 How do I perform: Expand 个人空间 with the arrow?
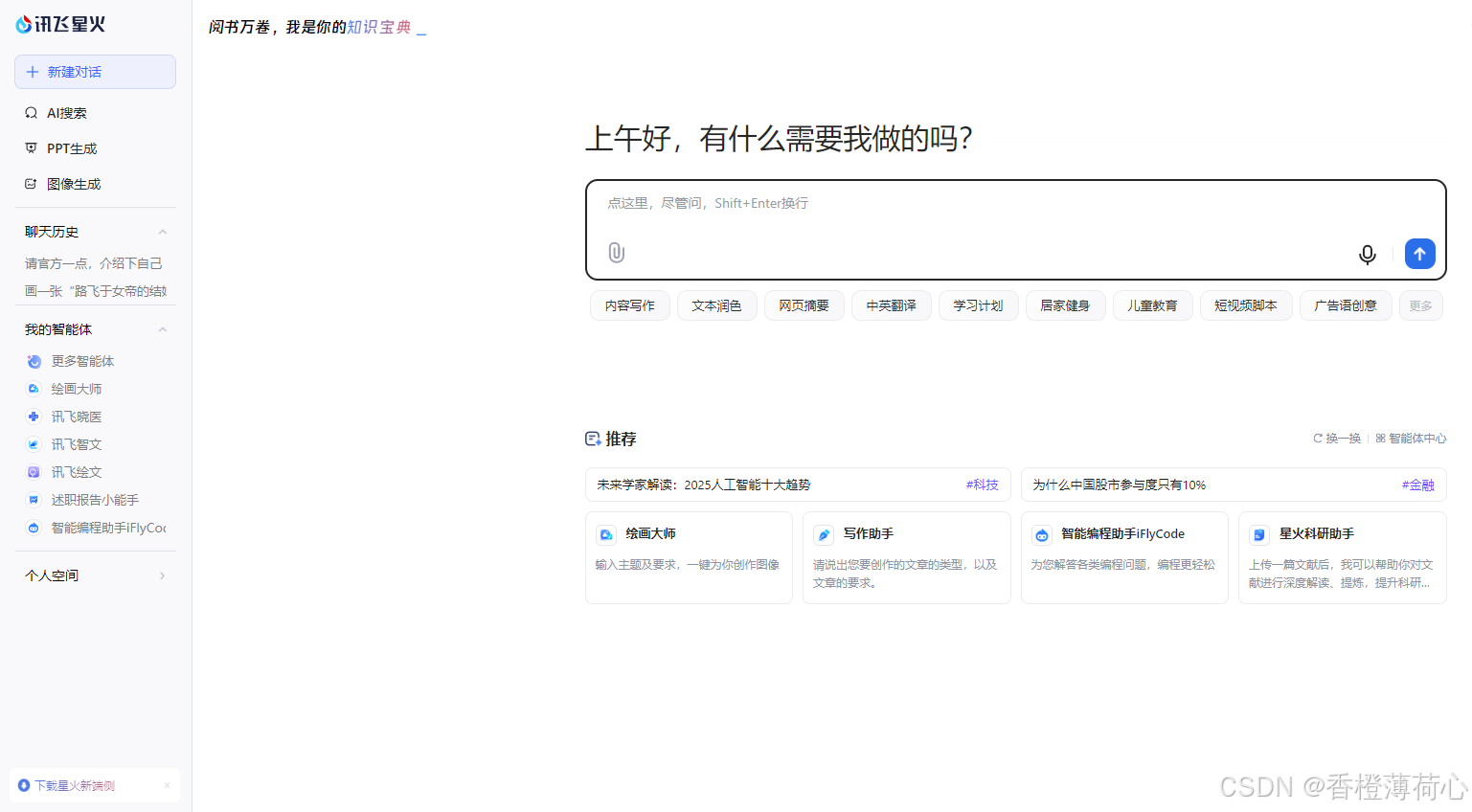pyautogui.click(x=162, y=575)
